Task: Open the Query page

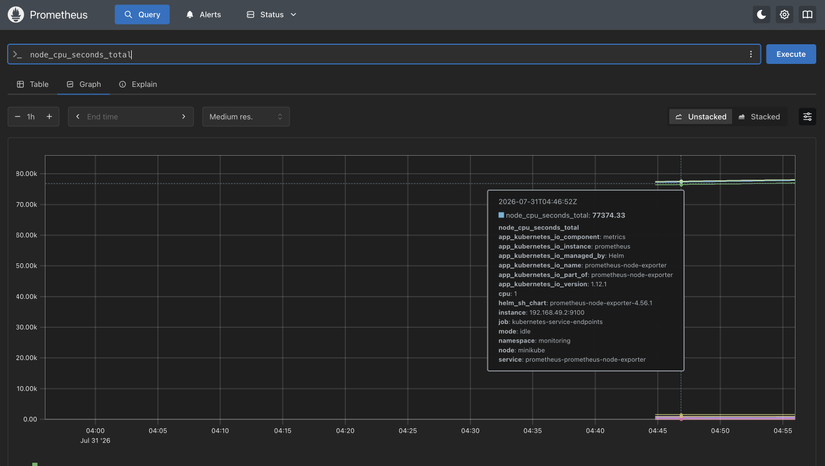Action: (x=142, y=15)
